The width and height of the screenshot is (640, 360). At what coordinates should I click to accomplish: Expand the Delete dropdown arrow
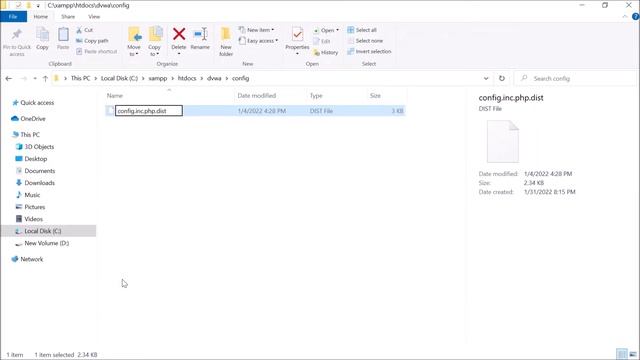179,53
